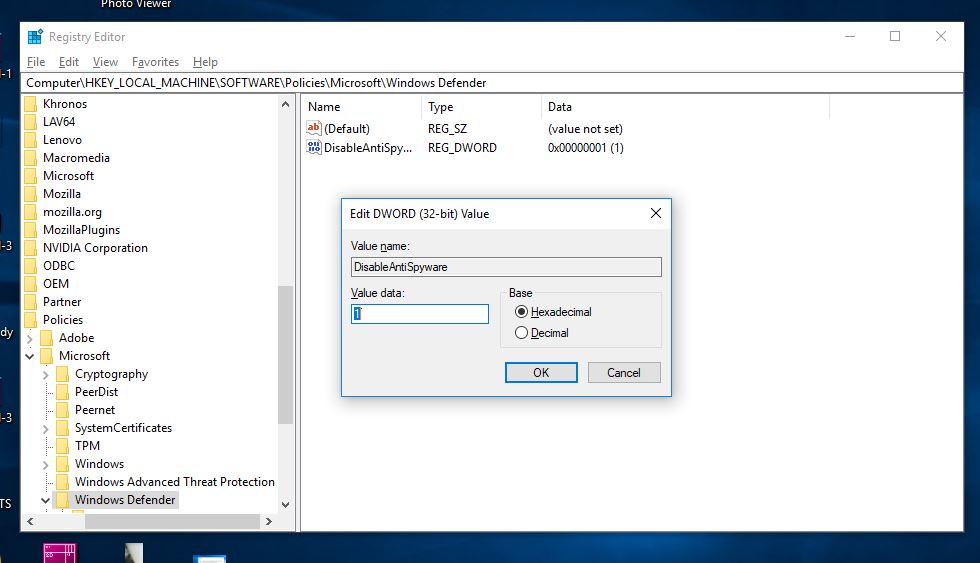Click the Type column header
980x563 pixels.
click(x=481, y=107)
